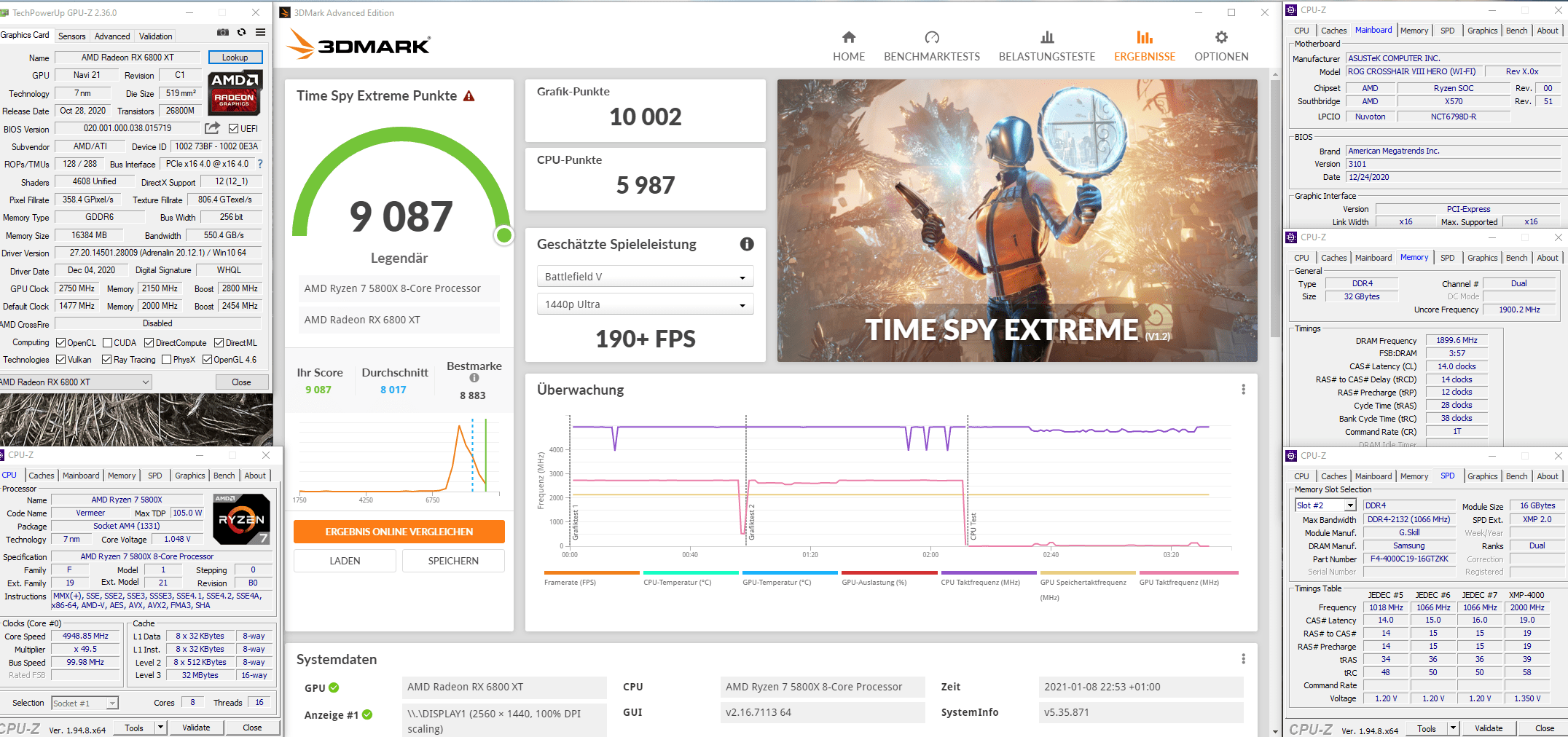
Task: Toggle the OpenGL 4.6 checkbox
Action: pyautogui.click(x=207, y=360)
